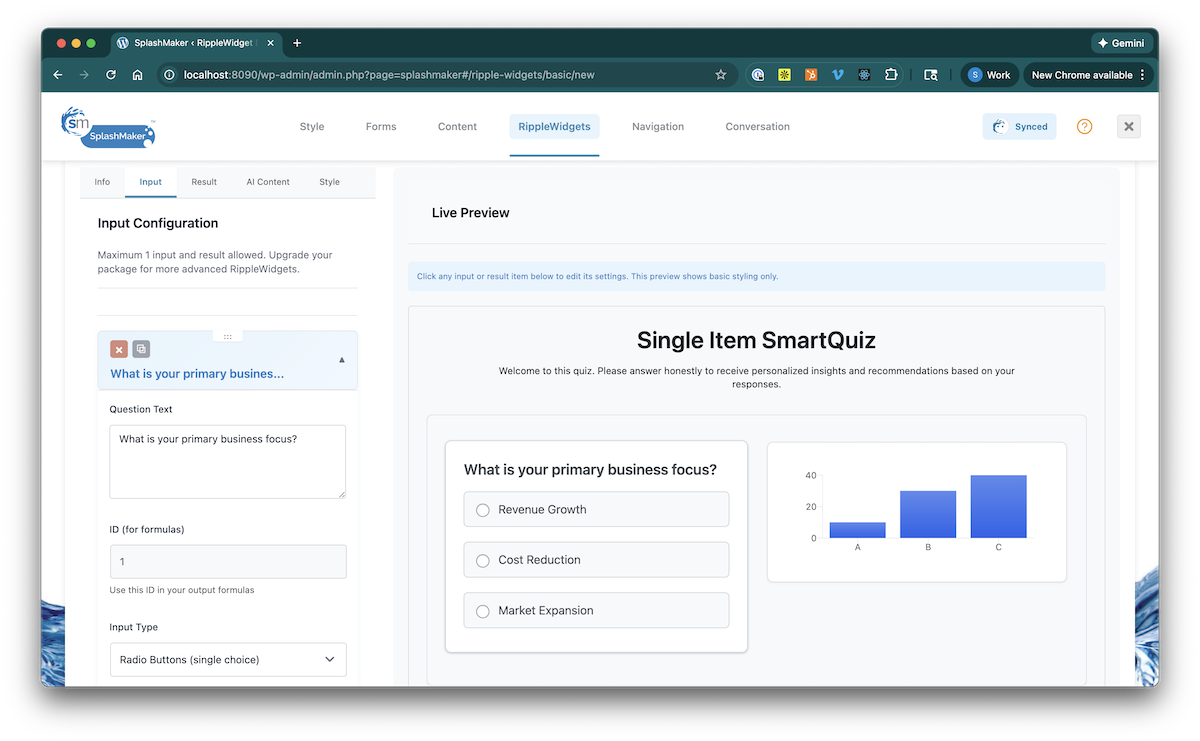Delete the input question with red X icon
The image size is (1200, 741).
(x=118, y=349)
